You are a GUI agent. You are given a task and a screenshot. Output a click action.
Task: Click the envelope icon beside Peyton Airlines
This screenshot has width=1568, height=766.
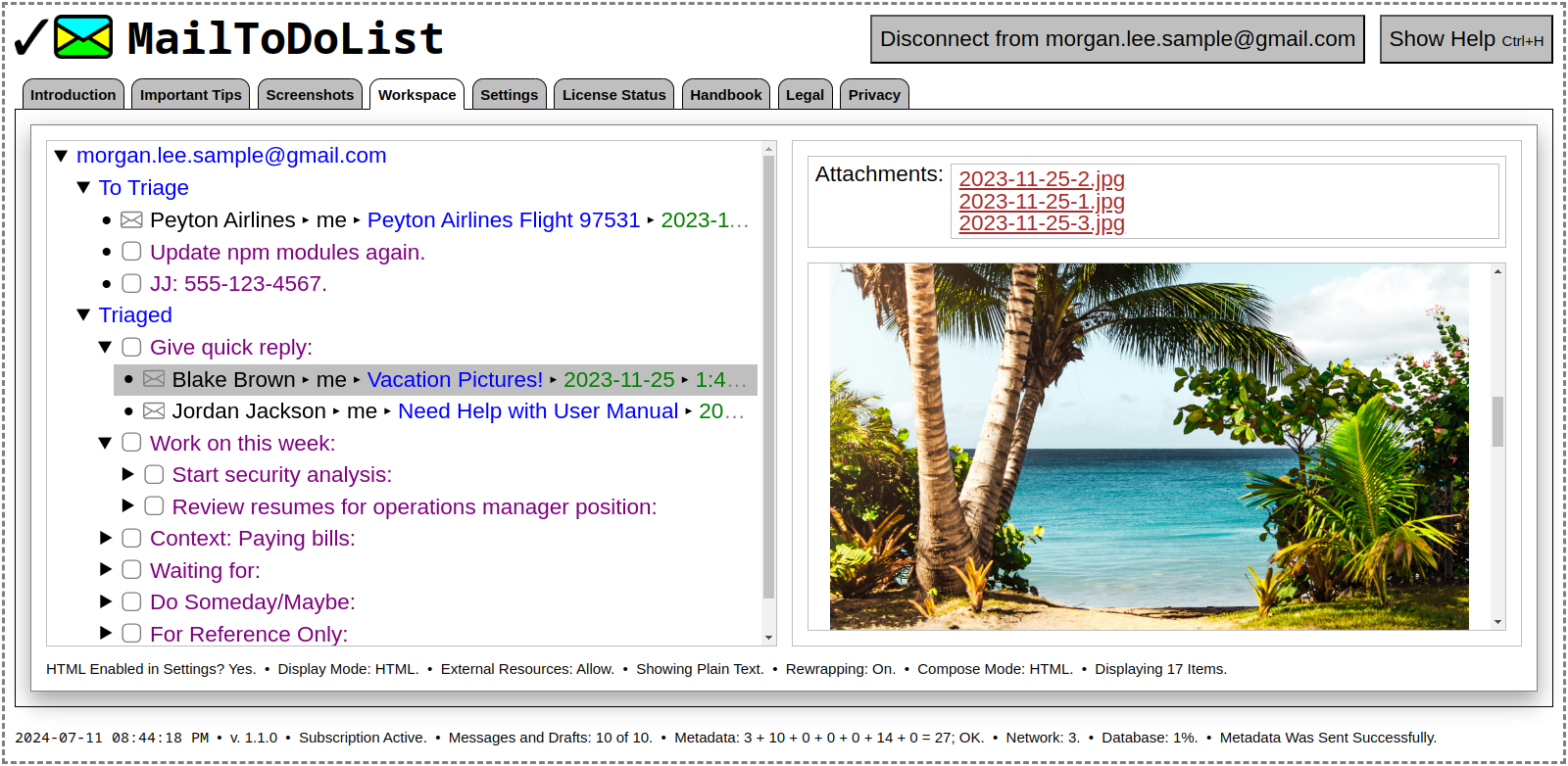point(131,220)
